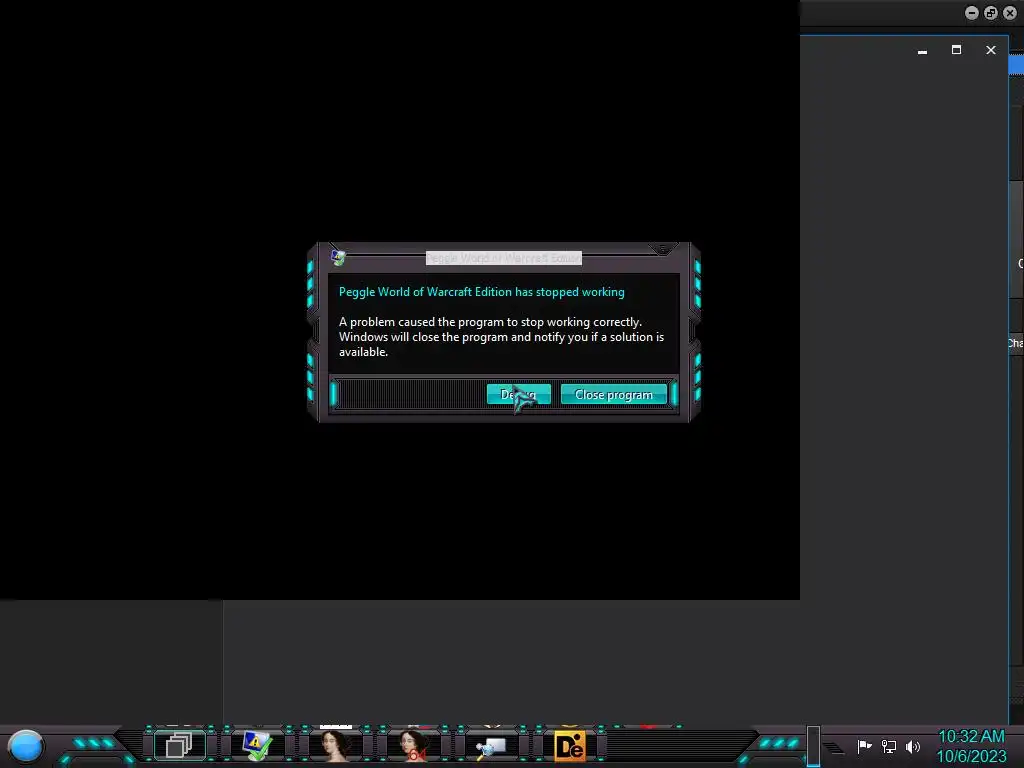
Task: Close the inner dark window
Action: (991, 50)
